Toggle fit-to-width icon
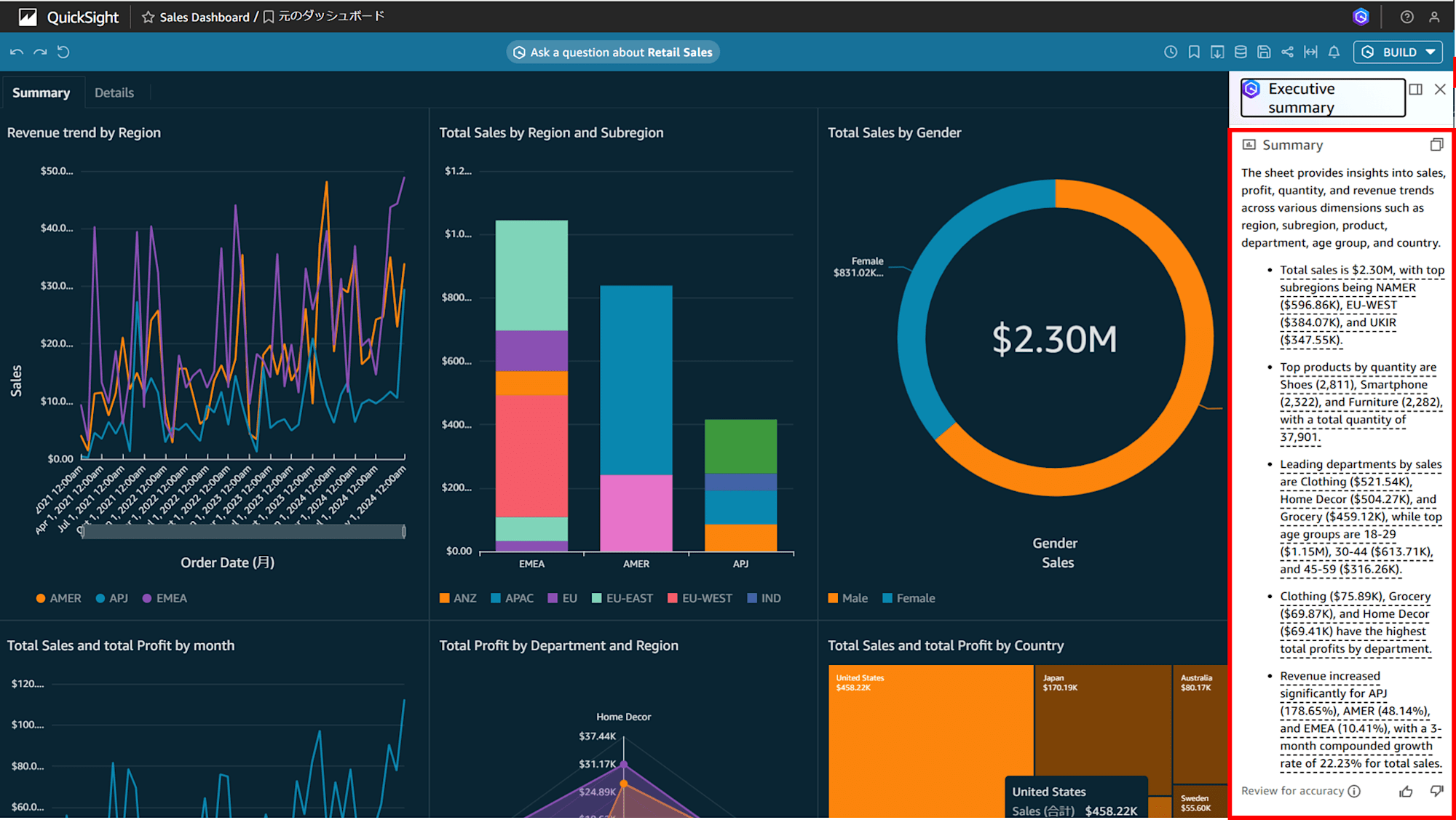This screenshot has width=1456, height=820. coord(1310,52)
